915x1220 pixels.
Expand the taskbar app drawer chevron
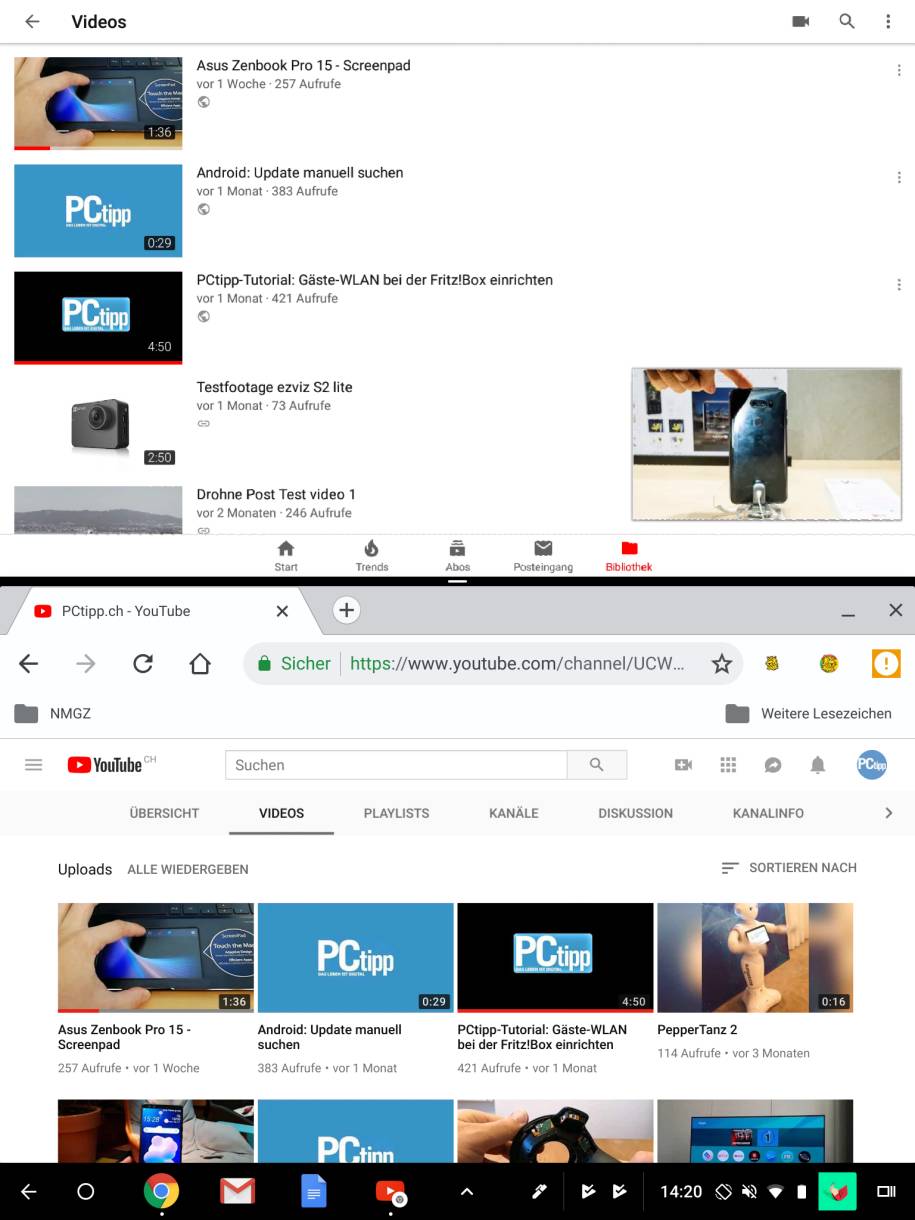pyautogui.click(x=466, y=1191)
